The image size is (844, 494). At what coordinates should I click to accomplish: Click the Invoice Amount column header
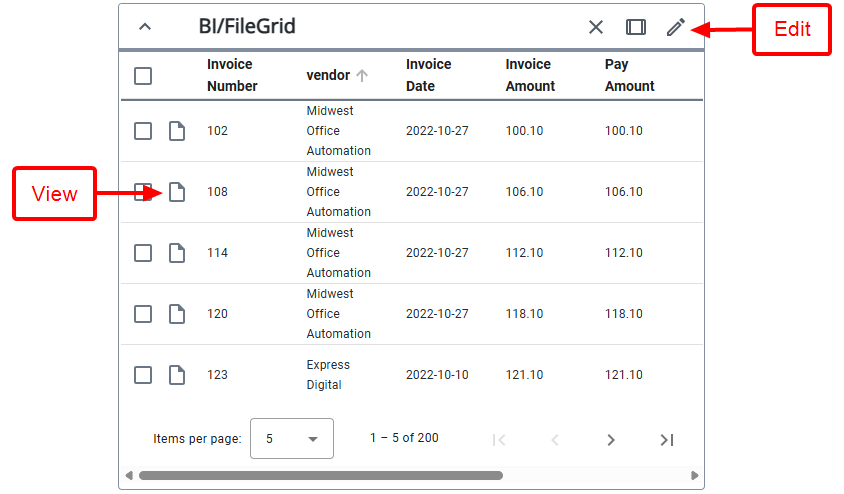(530, 75)
